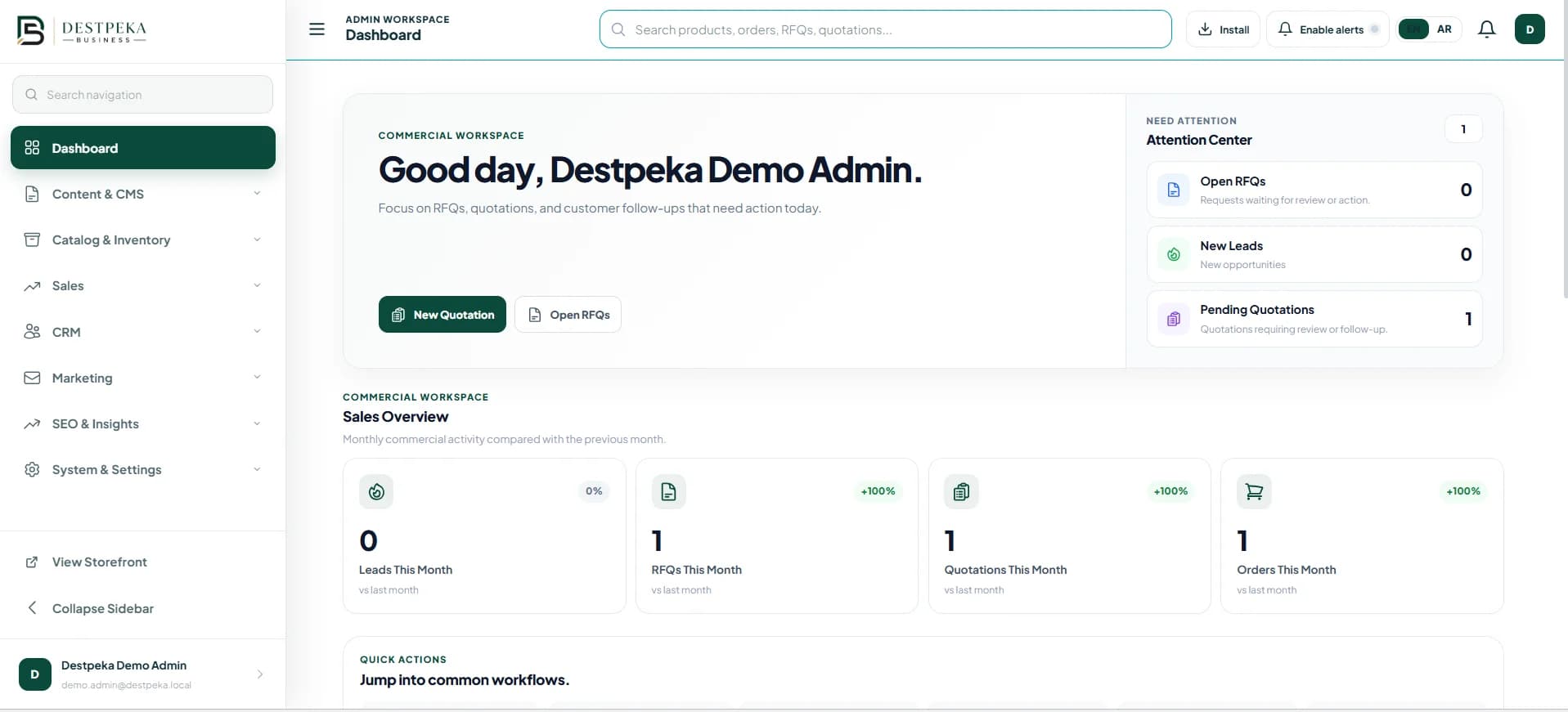Screen dimensions: 1568x712
Task: Select the EN language option
Action: coord(1413,29)
